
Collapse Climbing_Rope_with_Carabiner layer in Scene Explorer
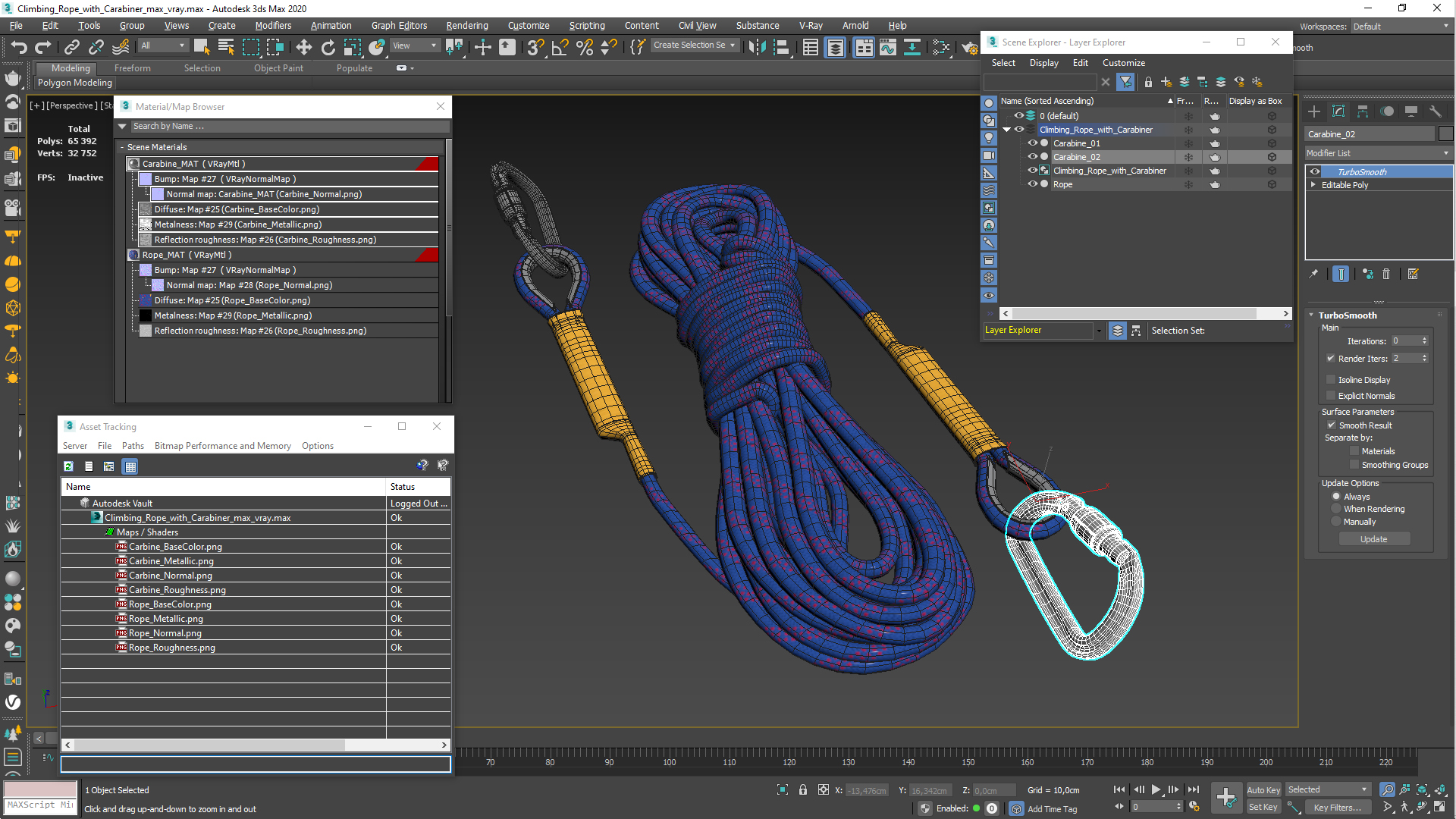click(x=1007, y=130)
